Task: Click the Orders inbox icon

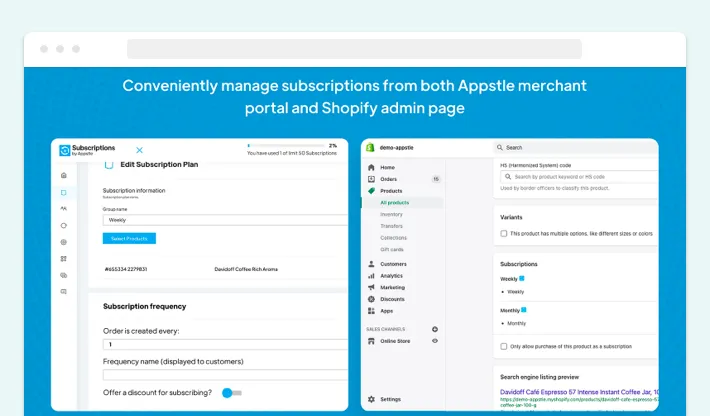Action: click(371, 179)
